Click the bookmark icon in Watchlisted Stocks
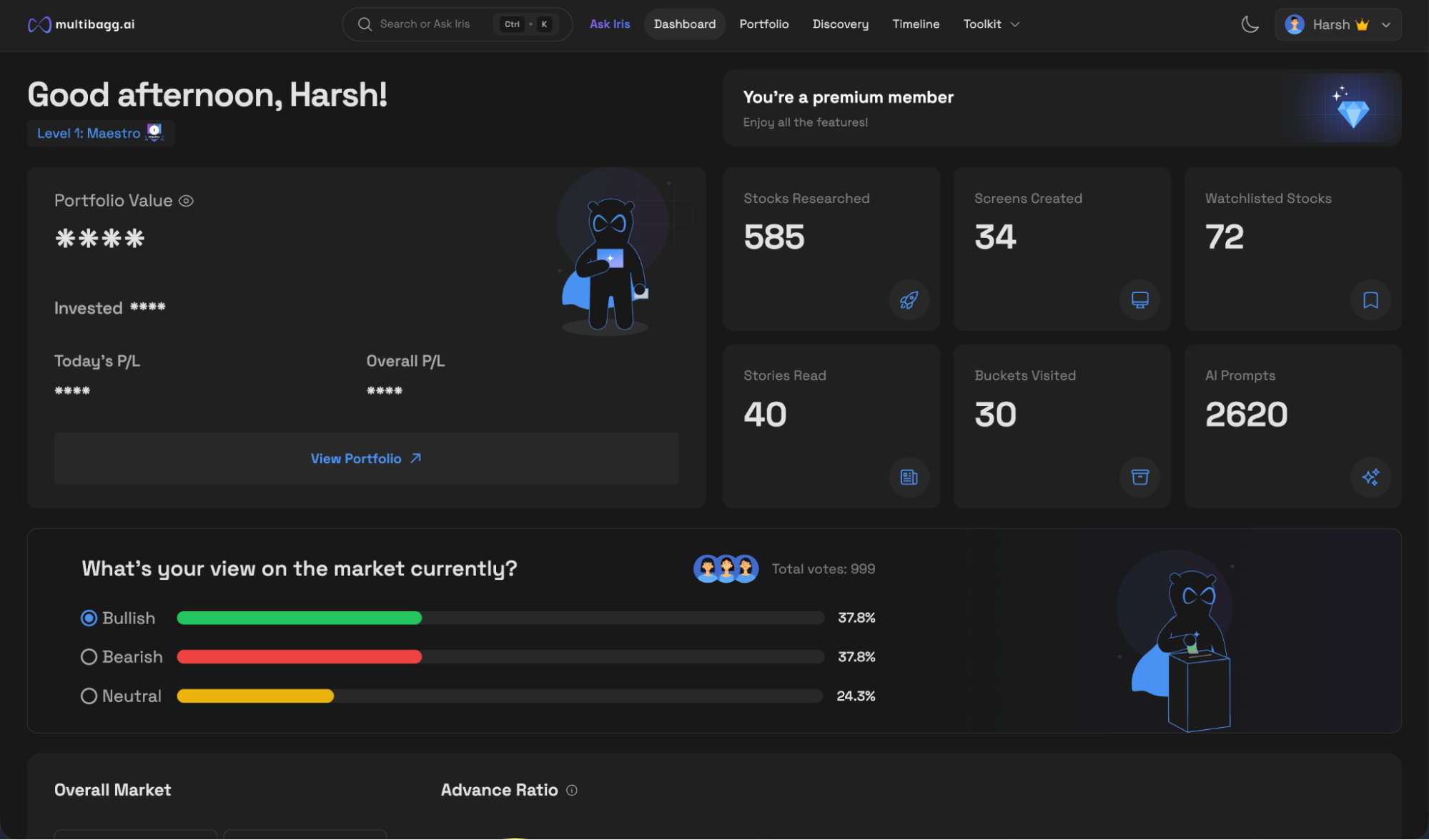The image size is (1429, 840). click(x=1370, y=300)
